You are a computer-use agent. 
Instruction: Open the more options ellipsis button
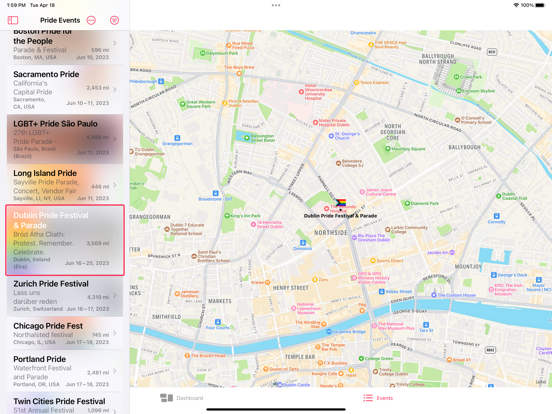[x=91, y=20]
